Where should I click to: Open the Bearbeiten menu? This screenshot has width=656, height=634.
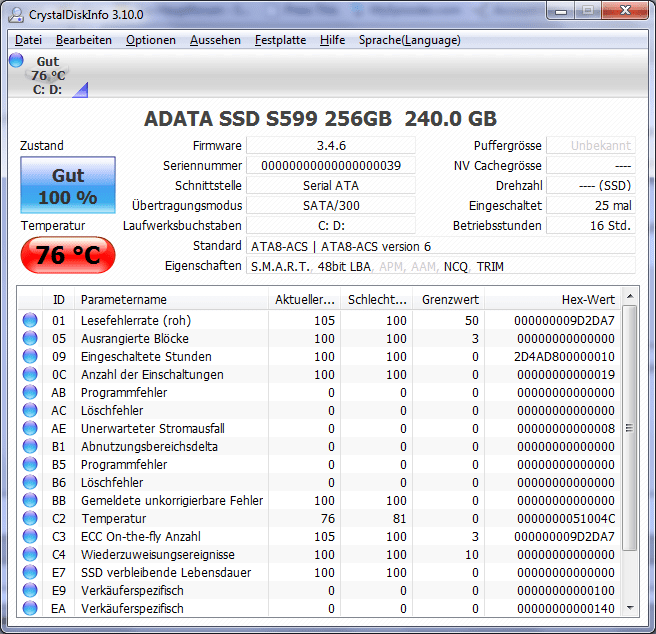84,40
